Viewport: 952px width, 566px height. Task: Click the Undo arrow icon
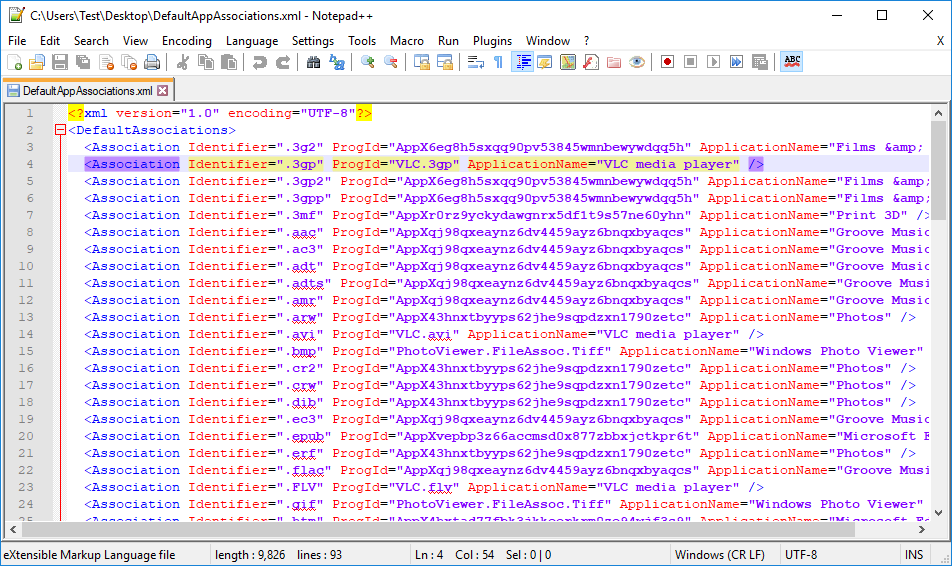[x=260, y=62]
